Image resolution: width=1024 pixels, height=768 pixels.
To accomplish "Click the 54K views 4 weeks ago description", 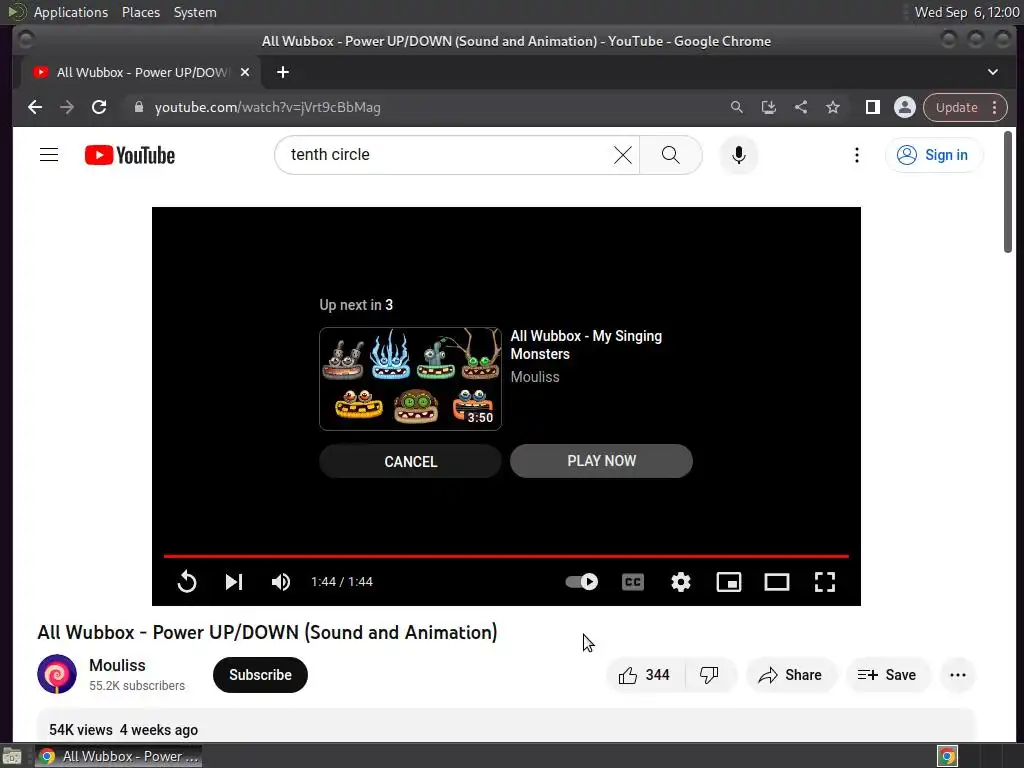I will point(123,729).
